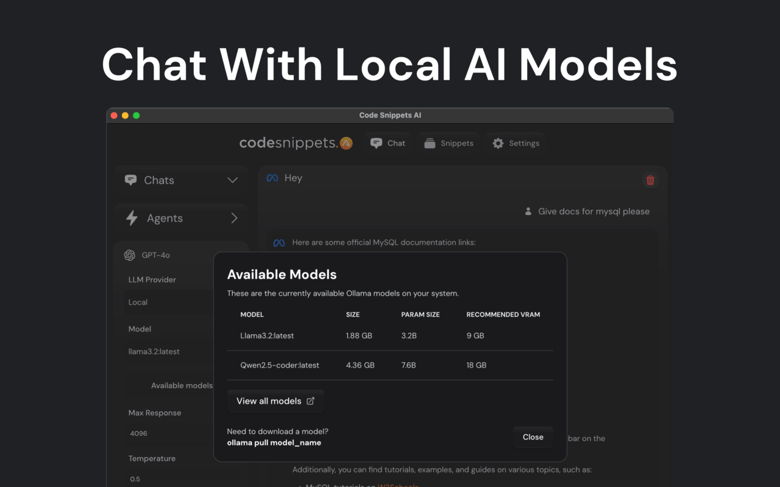Click the codesnippets logo badge icon
The height and width of the screenshot is (487, 780).
(x=346, y=143)
